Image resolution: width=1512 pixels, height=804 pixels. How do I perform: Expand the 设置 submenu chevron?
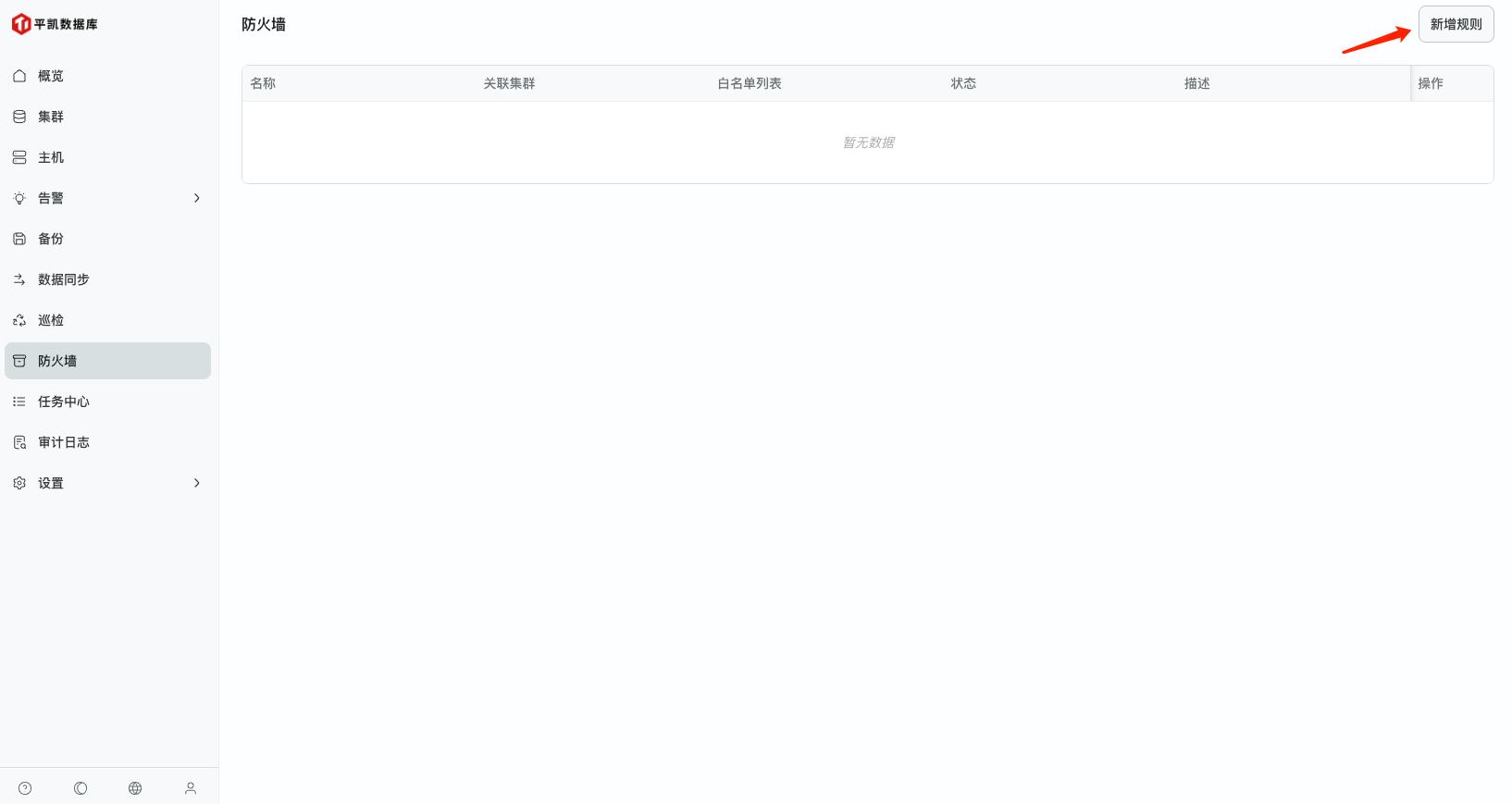(196, 483)
